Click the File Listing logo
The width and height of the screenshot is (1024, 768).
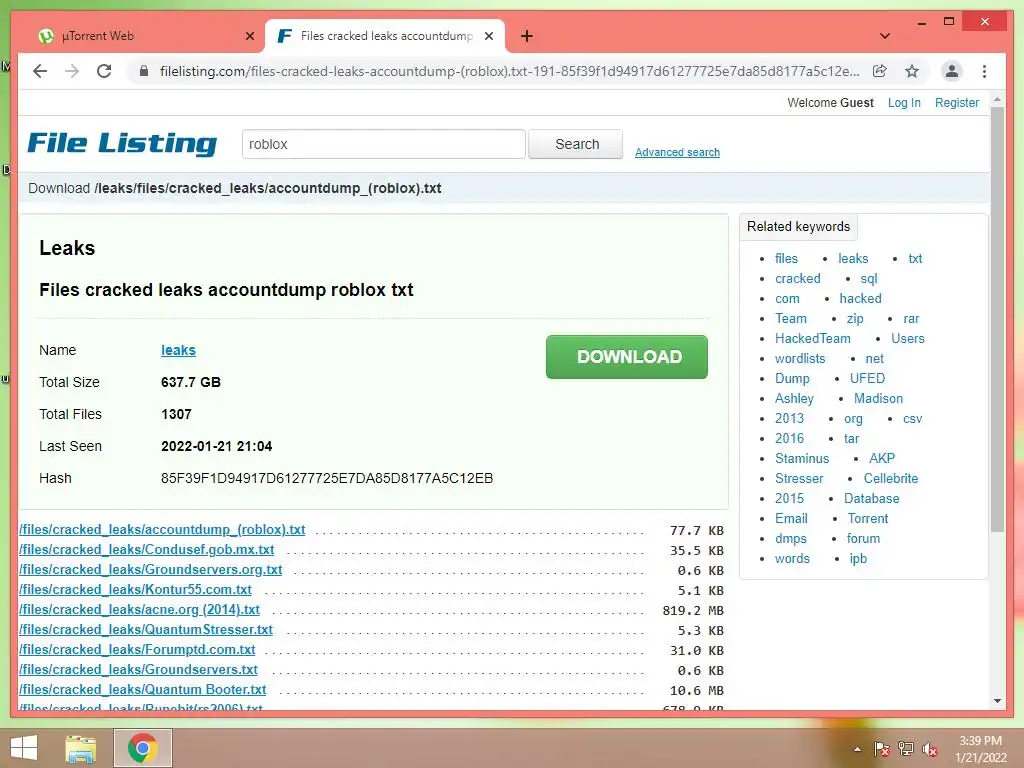(x=121, y=143)
